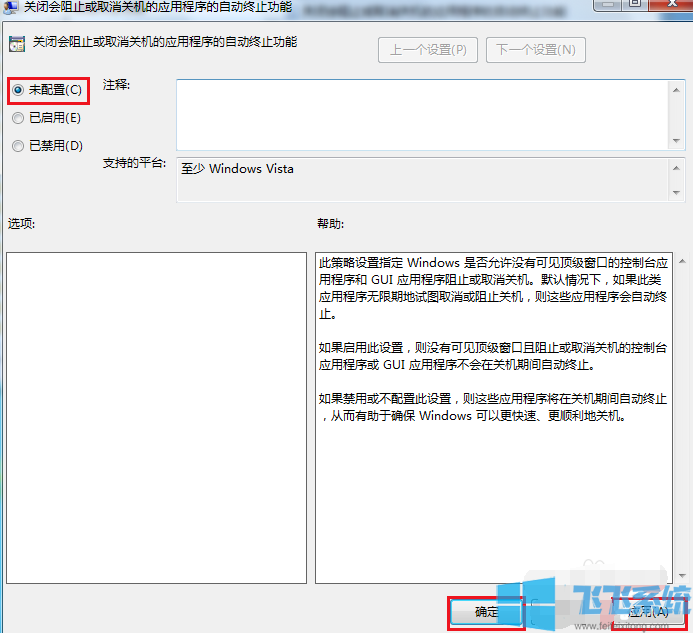The height and width of the screenshot is (633, 693).
Task: Click the help paragraph starting 如果启用此设置
Action: pos(493,356)
